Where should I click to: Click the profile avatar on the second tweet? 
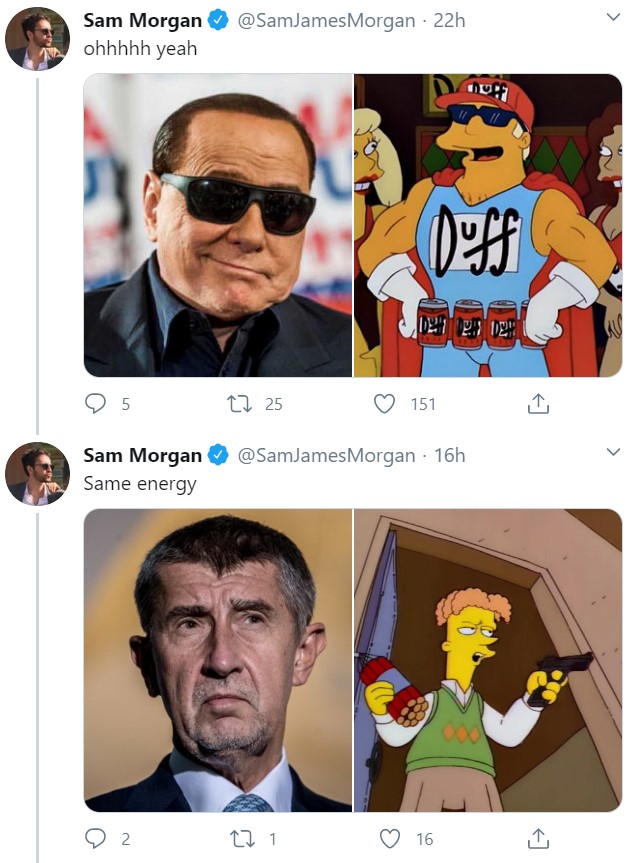[37, 474]
